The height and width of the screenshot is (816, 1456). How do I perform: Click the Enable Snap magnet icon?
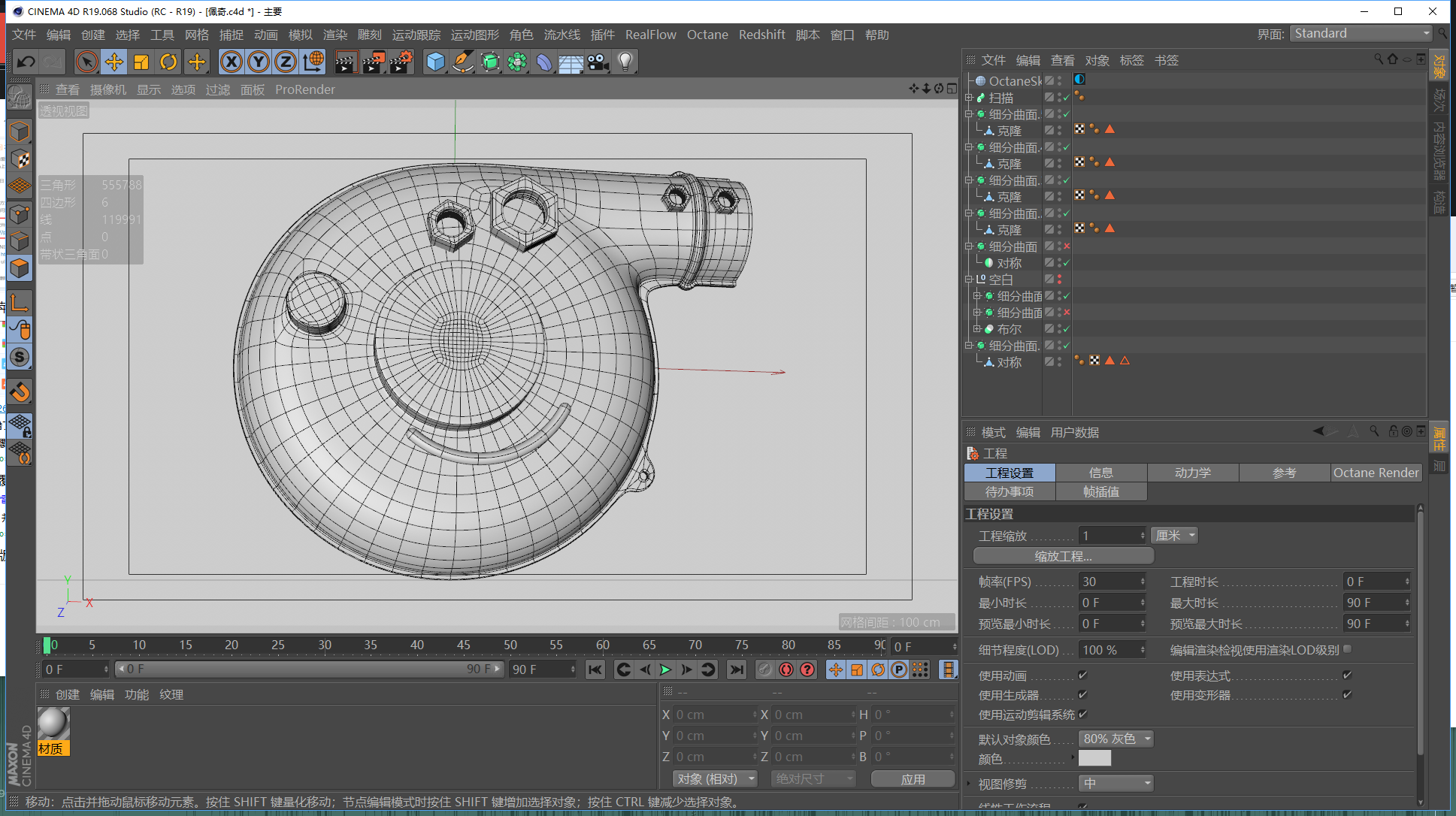click(20, 391)
